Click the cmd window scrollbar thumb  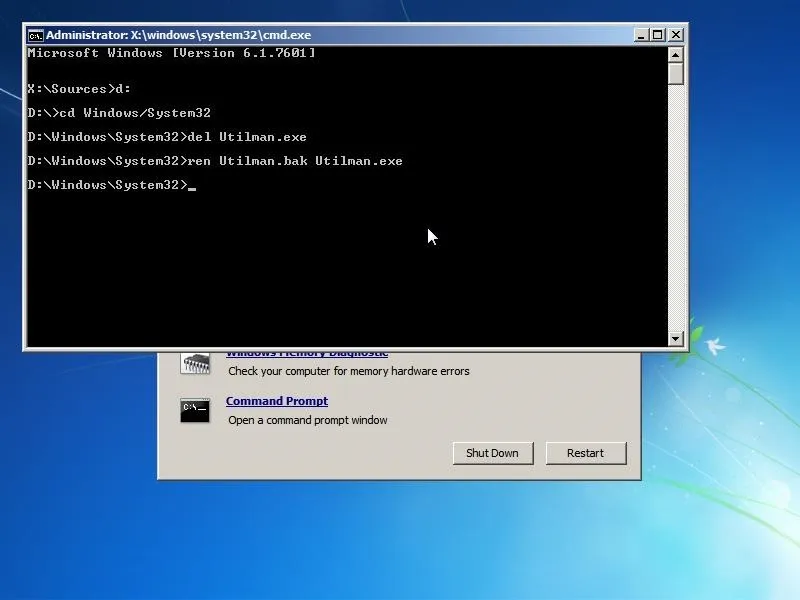point(676,73)
